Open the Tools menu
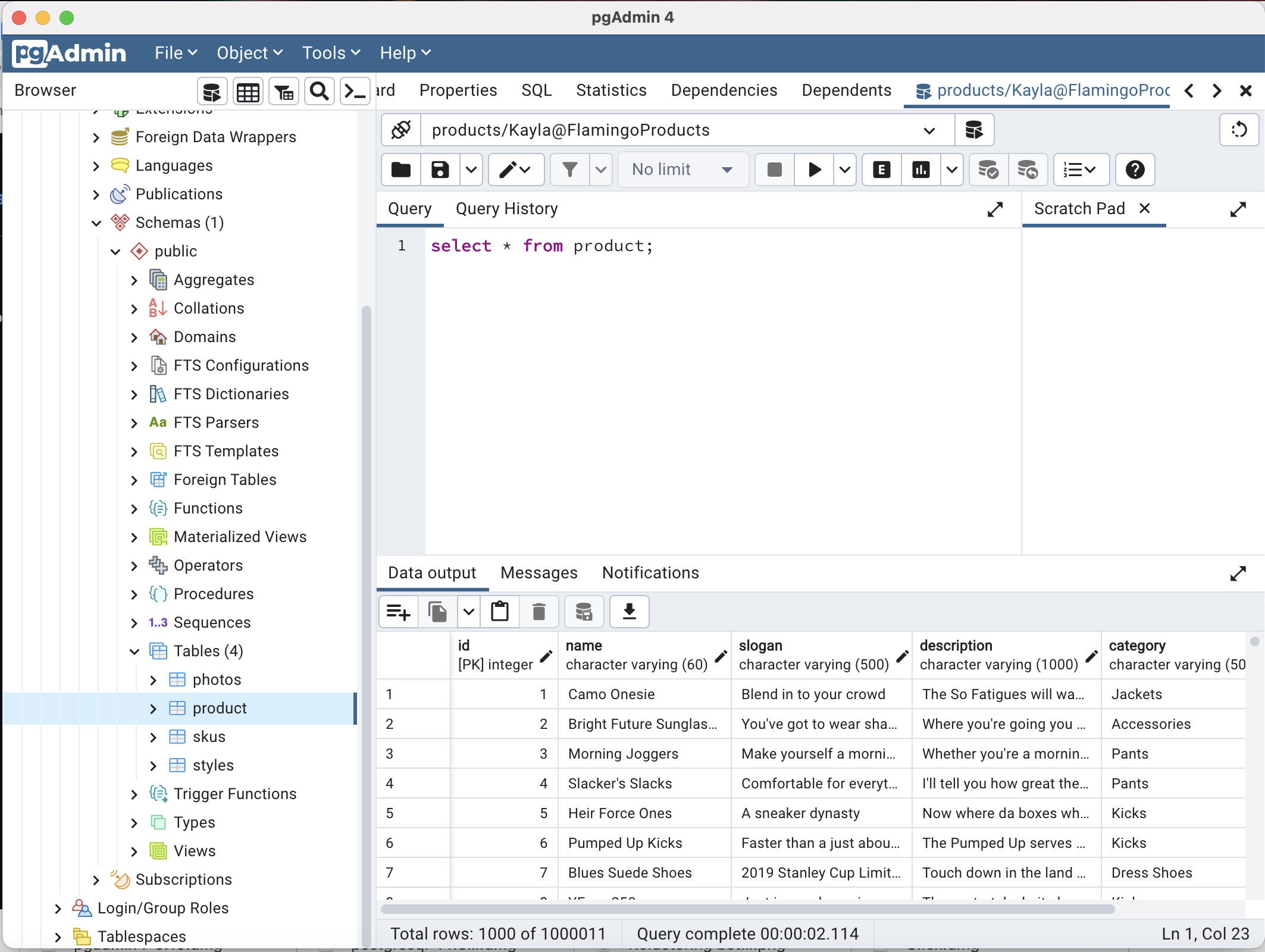 [331, 53]
